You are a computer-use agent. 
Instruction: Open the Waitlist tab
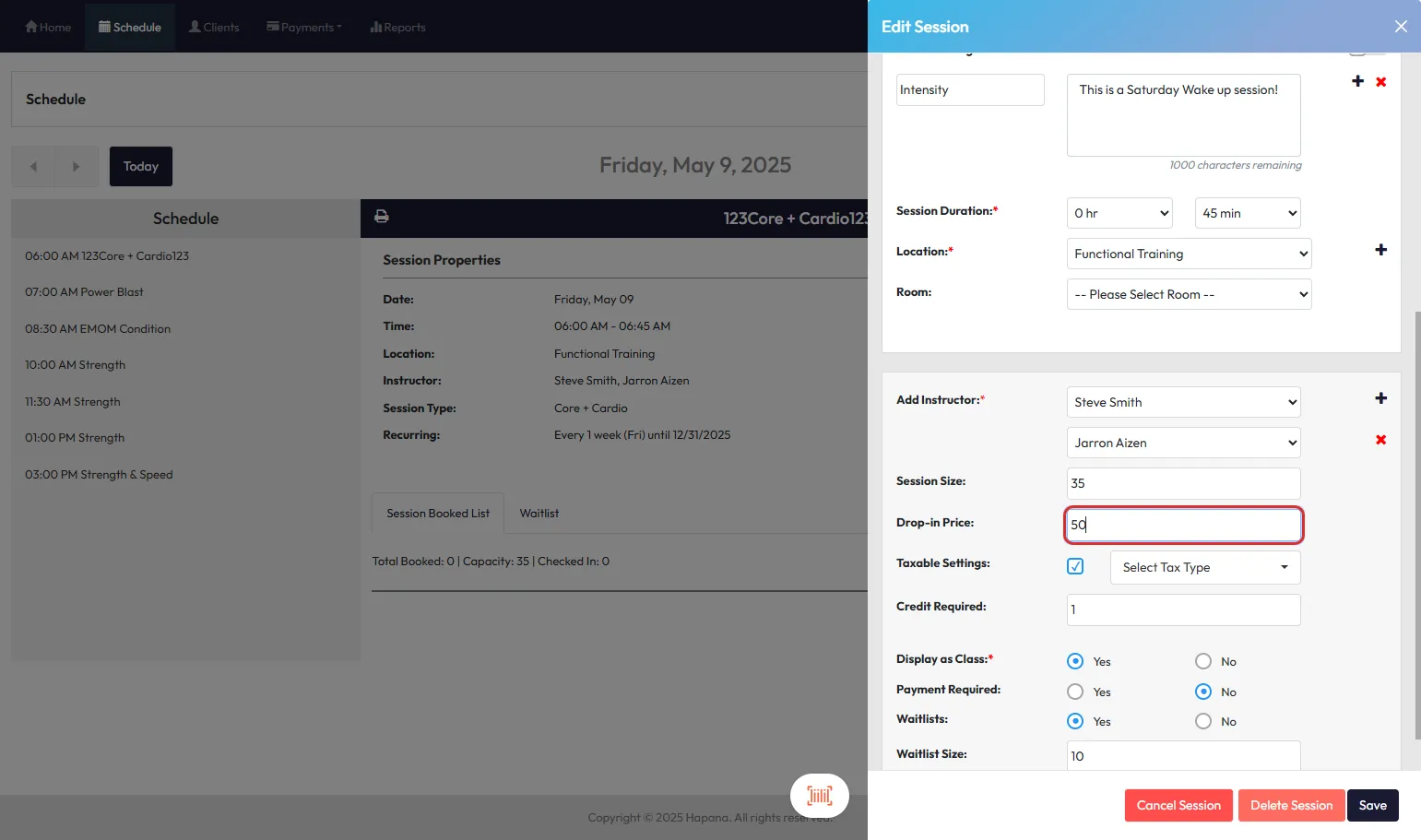coord(539,514)
